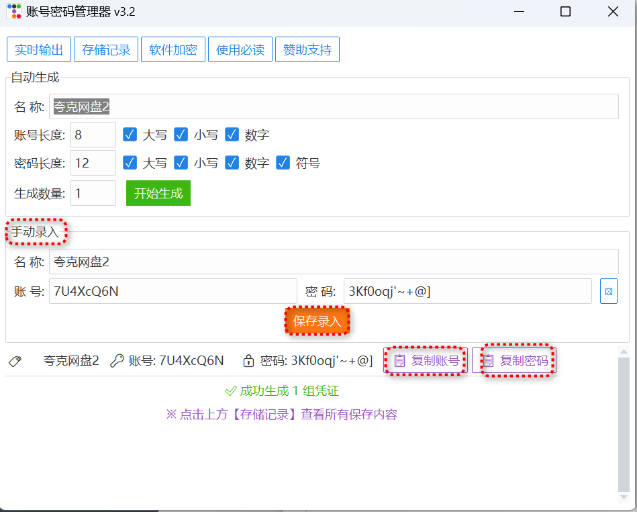The height and width of the screenshot is (512, 637).
Task: Click the results list vertical scrollbar
Action: pos(623,425)
